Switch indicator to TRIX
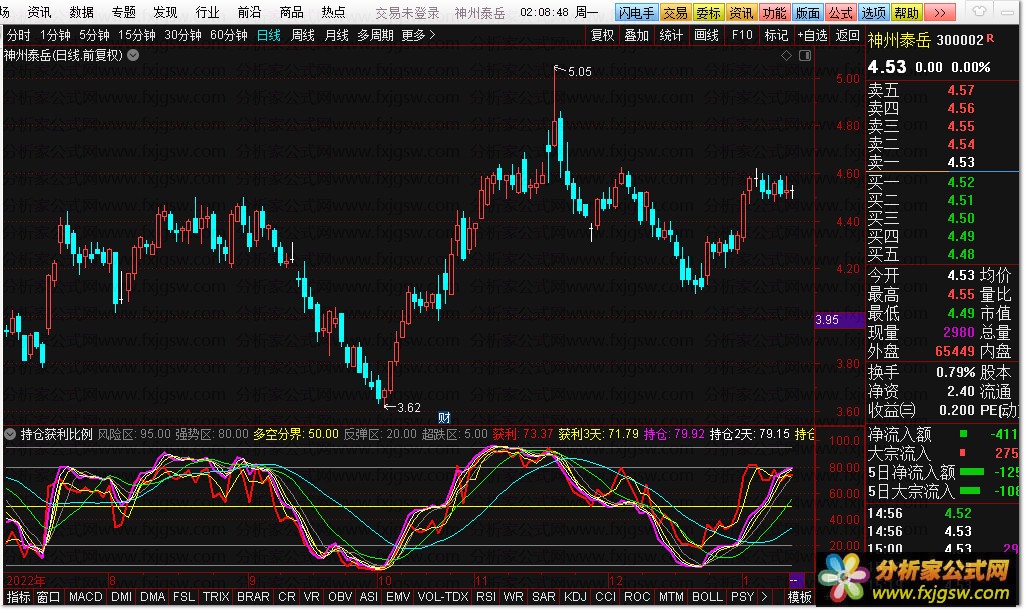The height and width of the screenshot is (610, 1026). point(216,597)
